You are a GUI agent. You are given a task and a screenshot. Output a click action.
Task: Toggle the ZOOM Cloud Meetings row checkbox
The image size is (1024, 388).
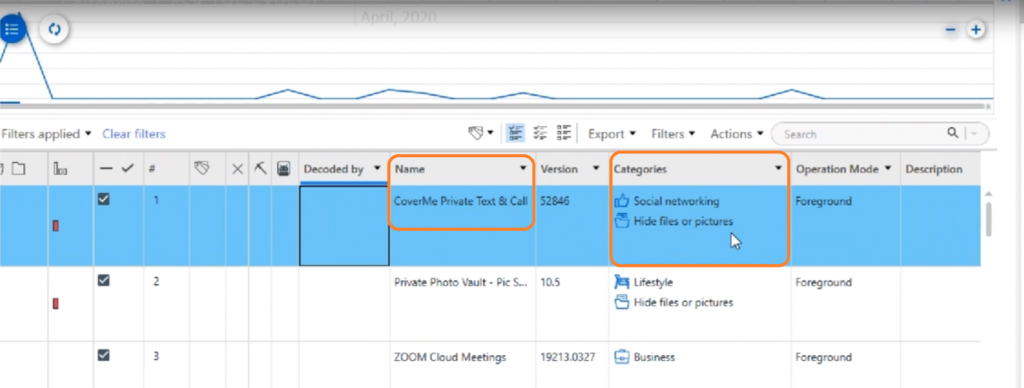coord(103,355)
